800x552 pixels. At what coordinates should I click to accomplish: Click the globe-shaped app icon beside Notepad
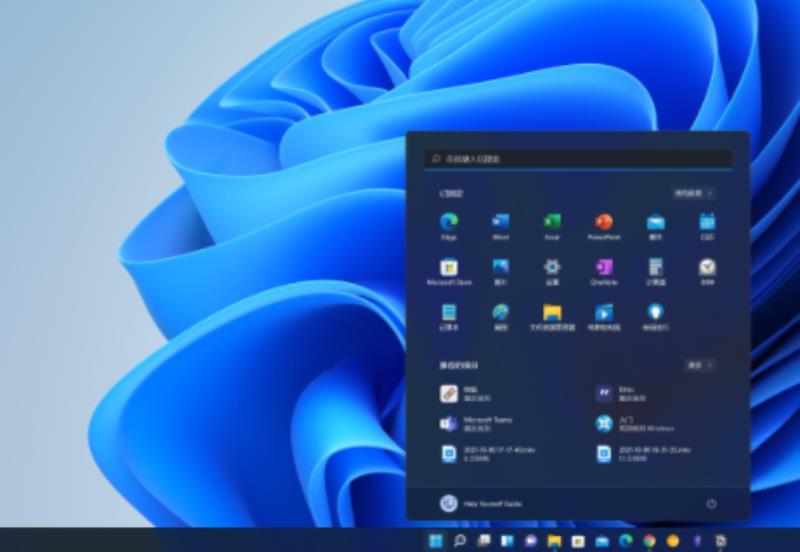pyautogui.click(x=501, y=312)
